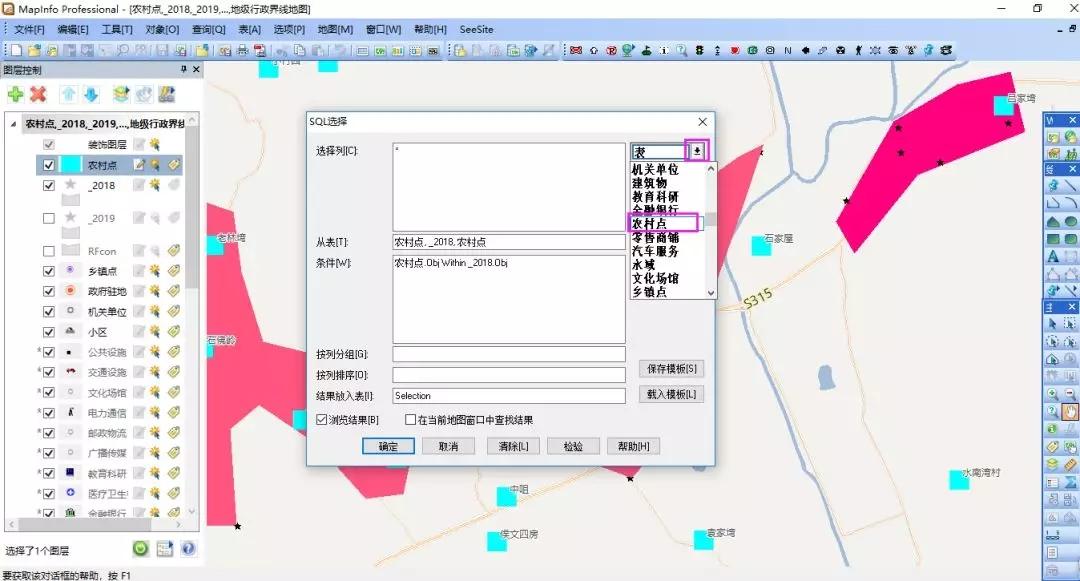Choose 乡镇点 from the table dropdown list
This screenshot has height=581, width=1080.
coord(650,292)
